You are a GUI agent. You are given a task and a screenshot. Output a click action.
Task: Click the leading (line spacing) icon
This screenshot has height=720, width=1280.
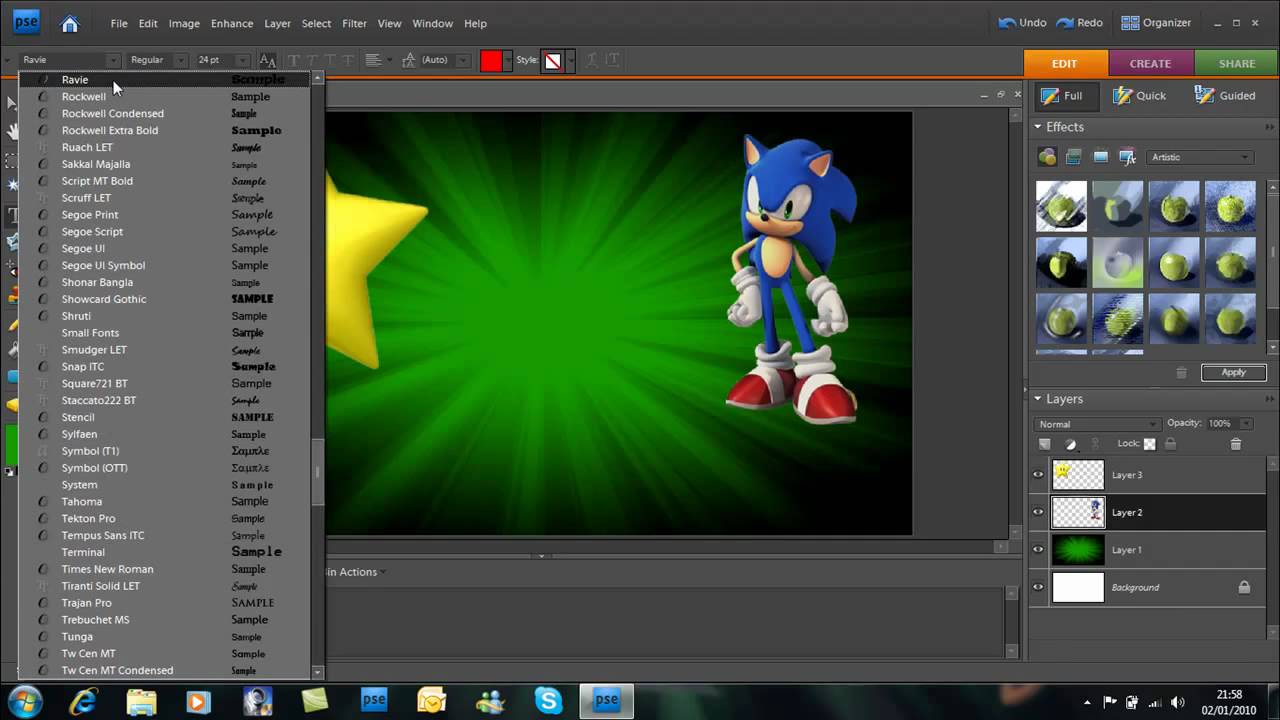coord(409,60)
